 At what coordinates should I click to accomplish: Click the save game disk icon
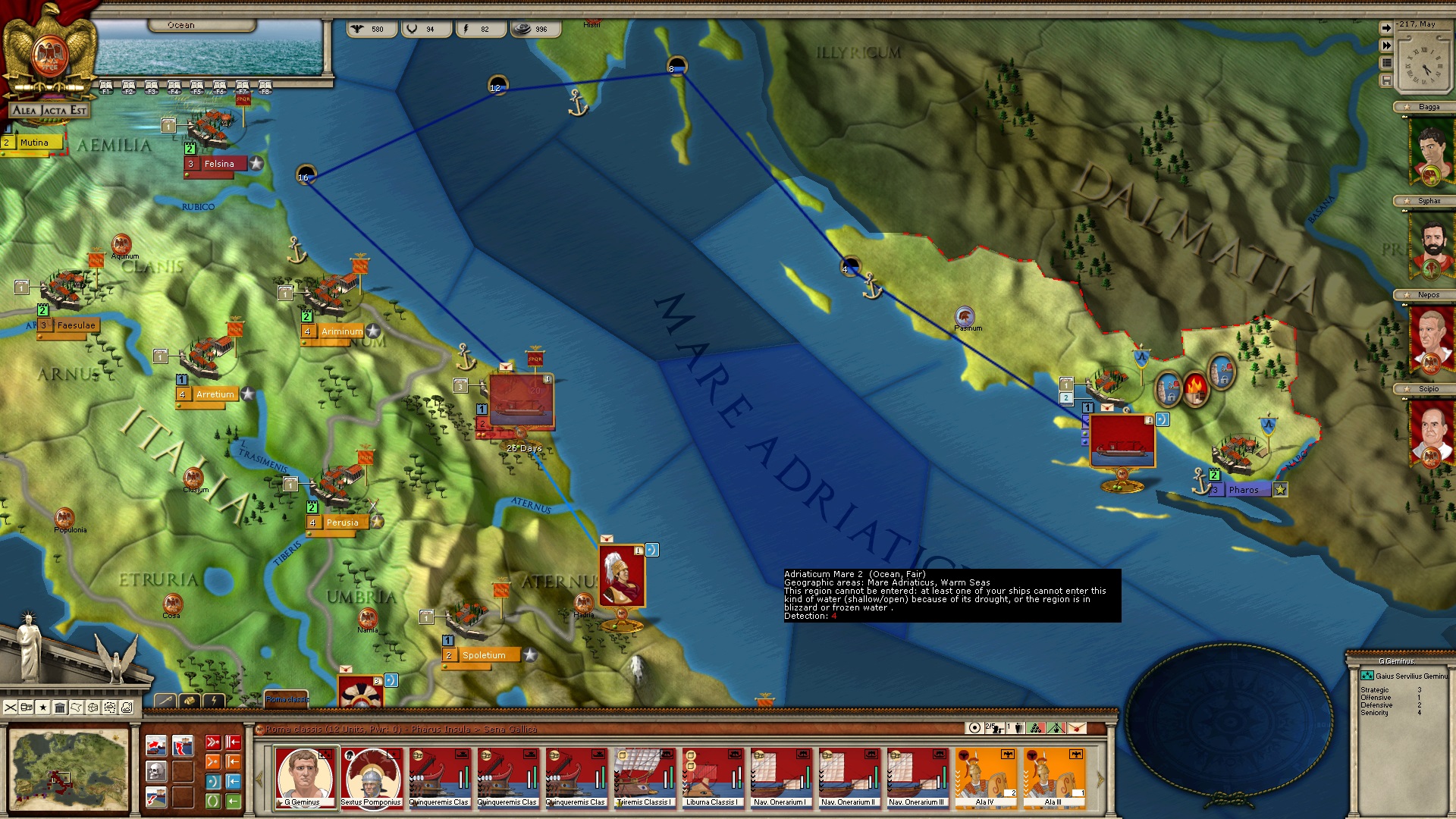point(1386,80)
